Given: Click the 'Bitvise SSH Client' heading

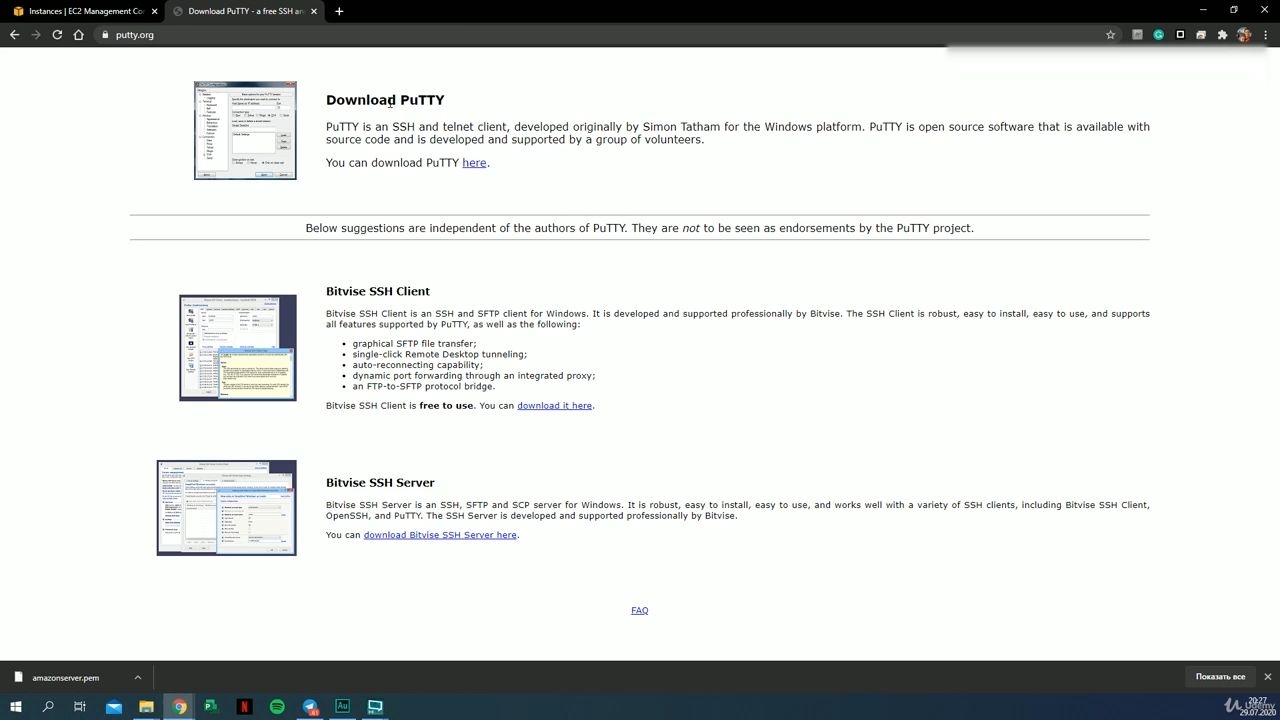Looking at the screenshot, I should (x=378, y=291).
